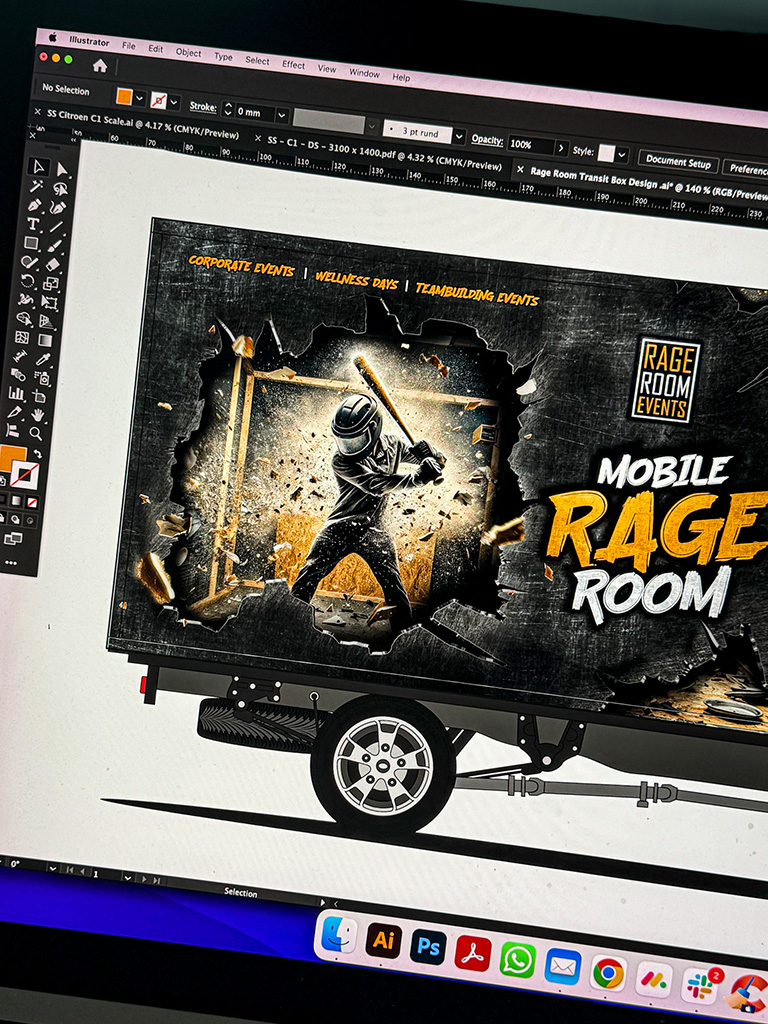This screenshot has width=768, height=1024.
Task: Open the Effect menu
Action: (293, 65)
